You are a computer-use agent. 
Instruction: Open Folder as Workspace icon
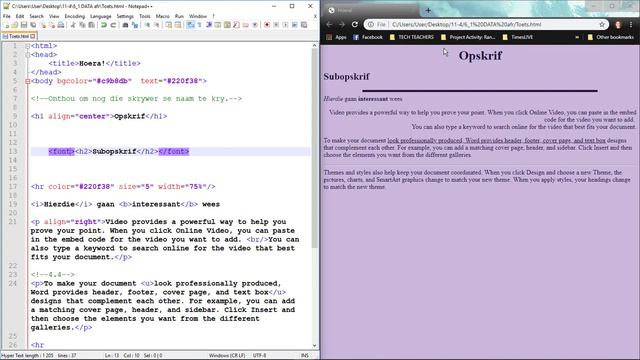[x=245, y=25]
